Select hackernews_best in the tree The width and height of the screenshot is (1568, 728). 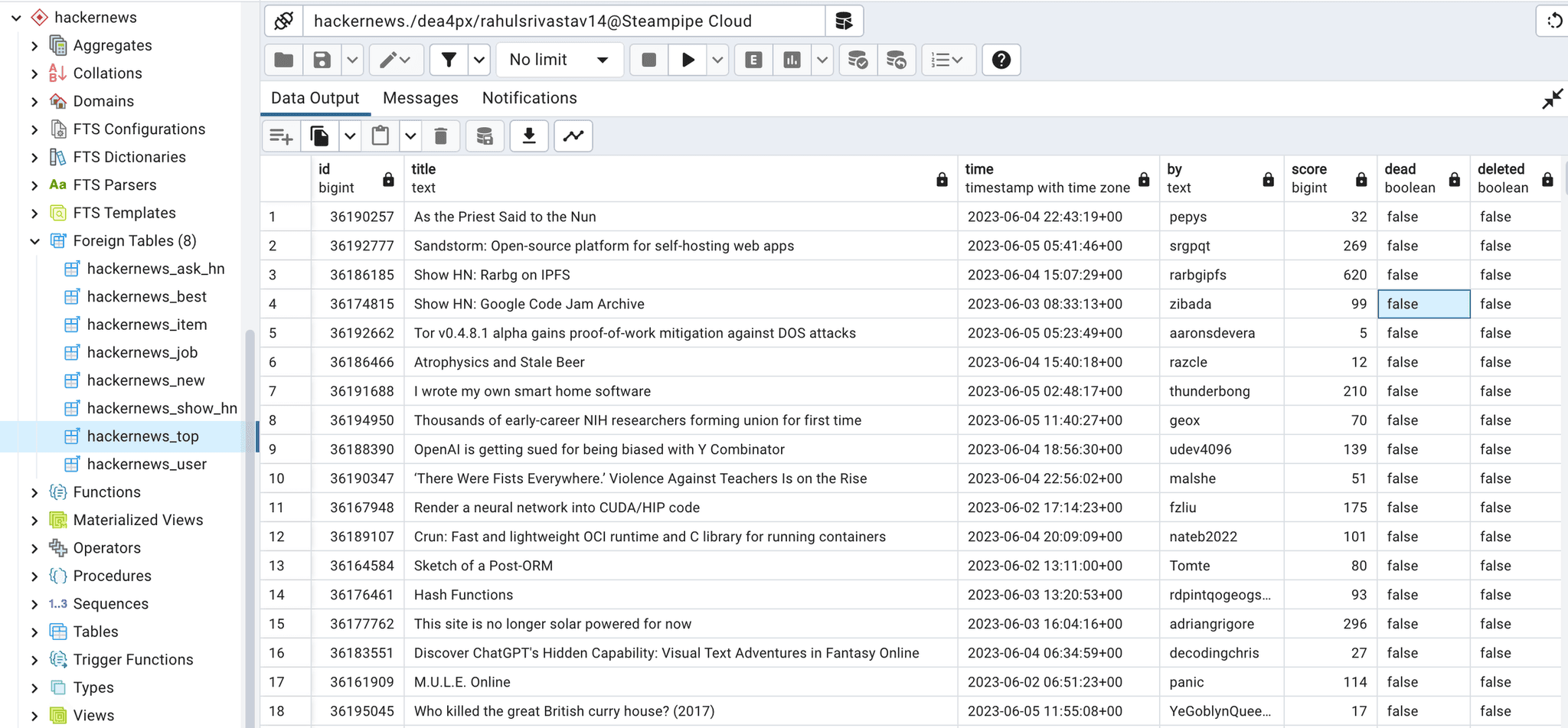(146, 296)
